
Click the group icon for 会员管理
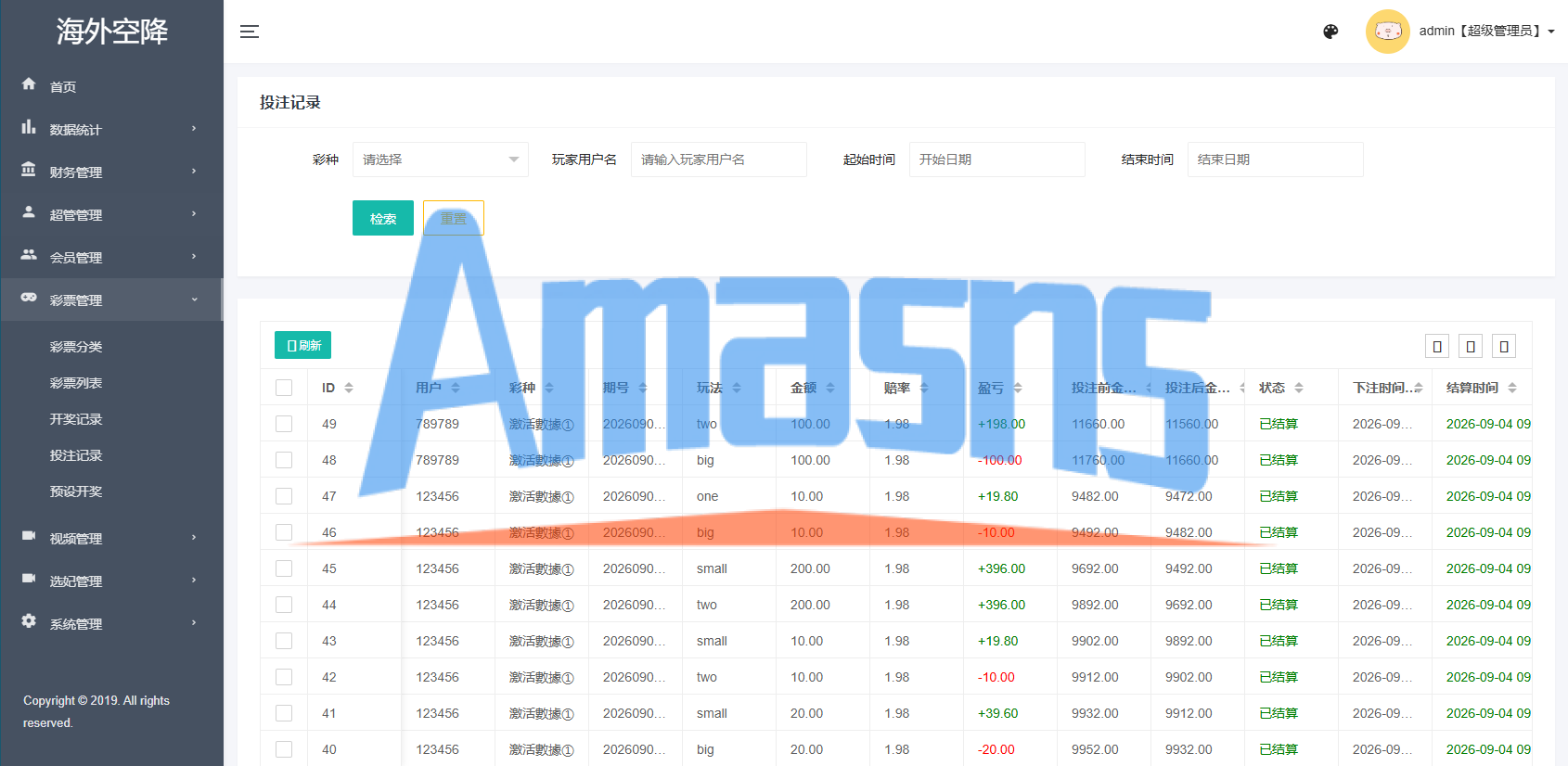coord(29,255)
